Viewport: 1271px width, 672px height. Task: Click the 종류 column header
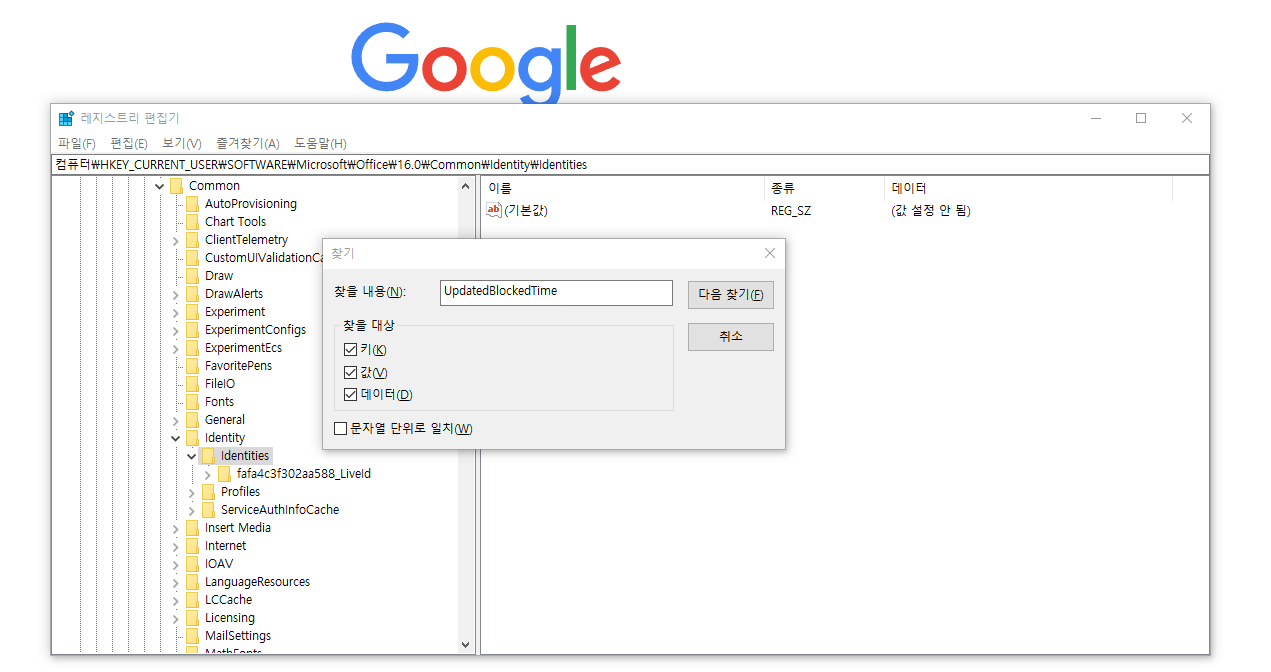(x=824, y=188)
